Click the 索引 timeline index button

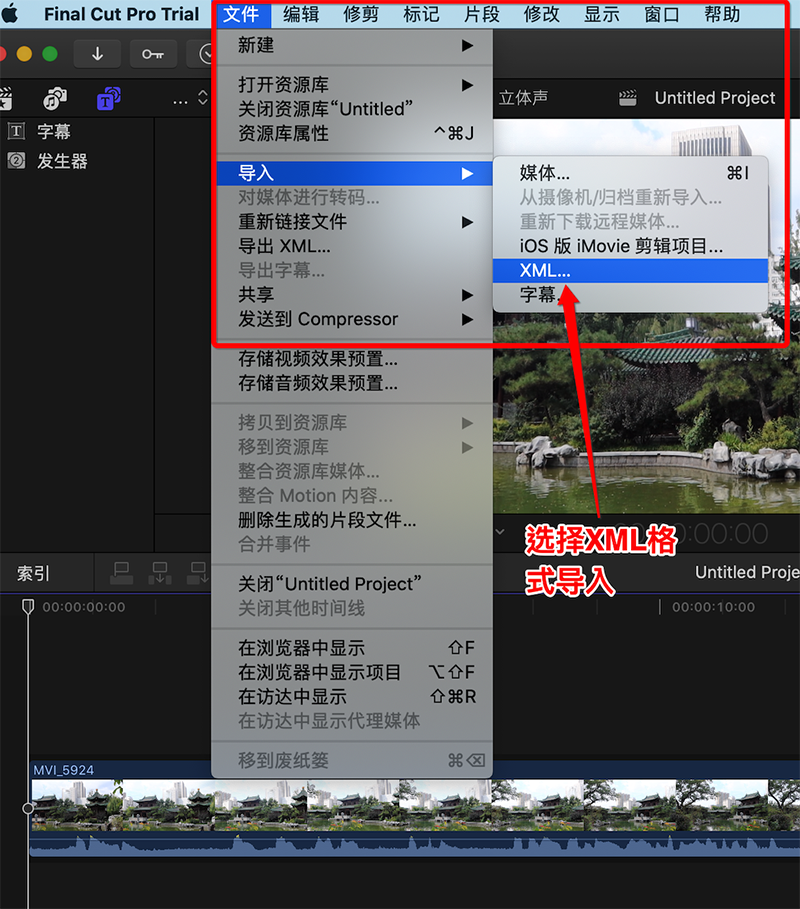coord(33,574)
